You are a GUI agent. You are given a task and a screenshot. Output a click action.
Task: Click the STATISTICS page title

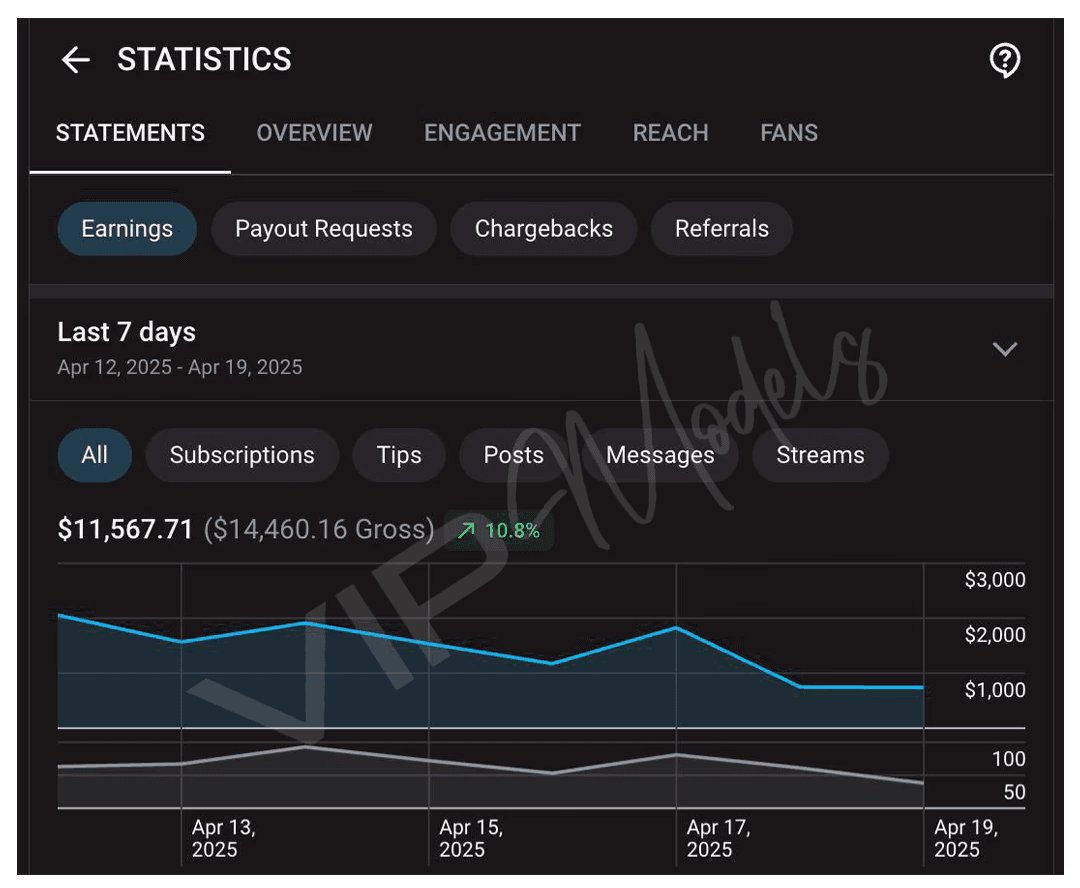click(205, 59)
